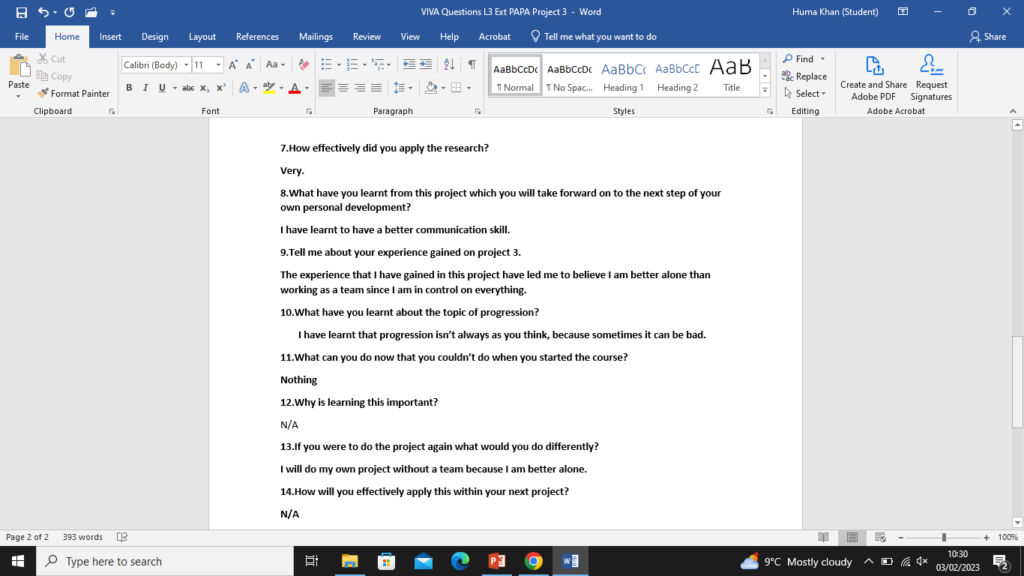Open PowerPoint from the taskbar
Viewport: 1024px width, 576px height.
point(496,561)
